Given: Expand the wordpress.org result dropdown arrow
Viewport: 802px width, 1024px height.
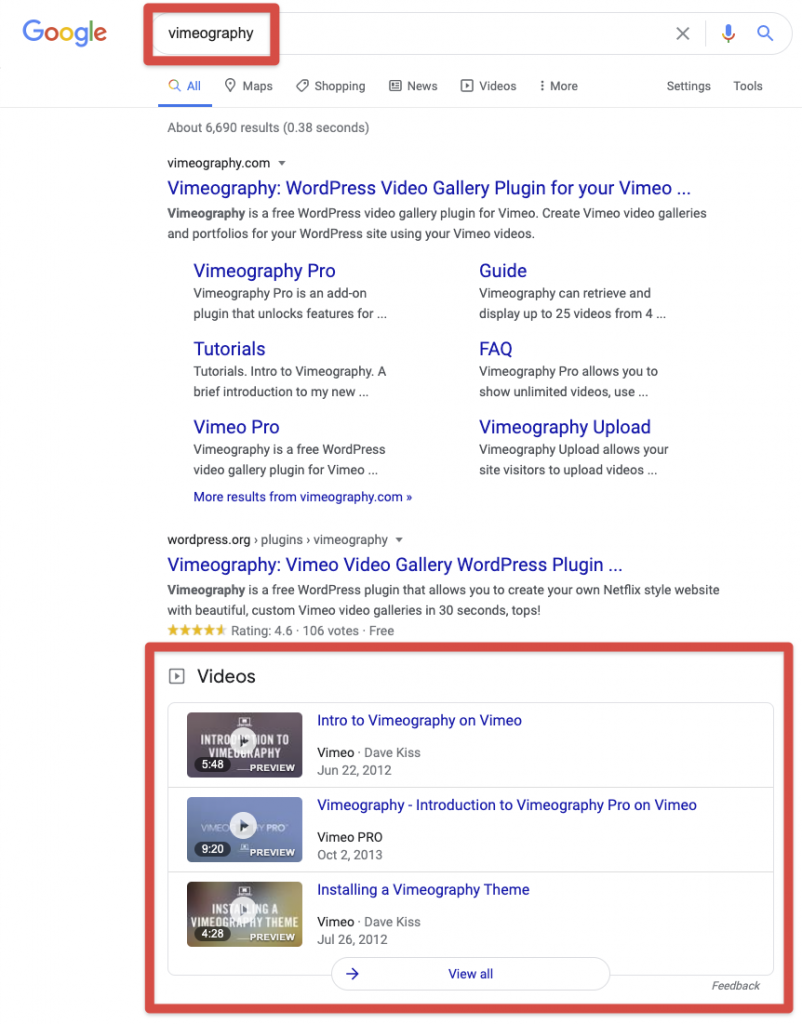Looking at the screenshot, I should point(399,539).
